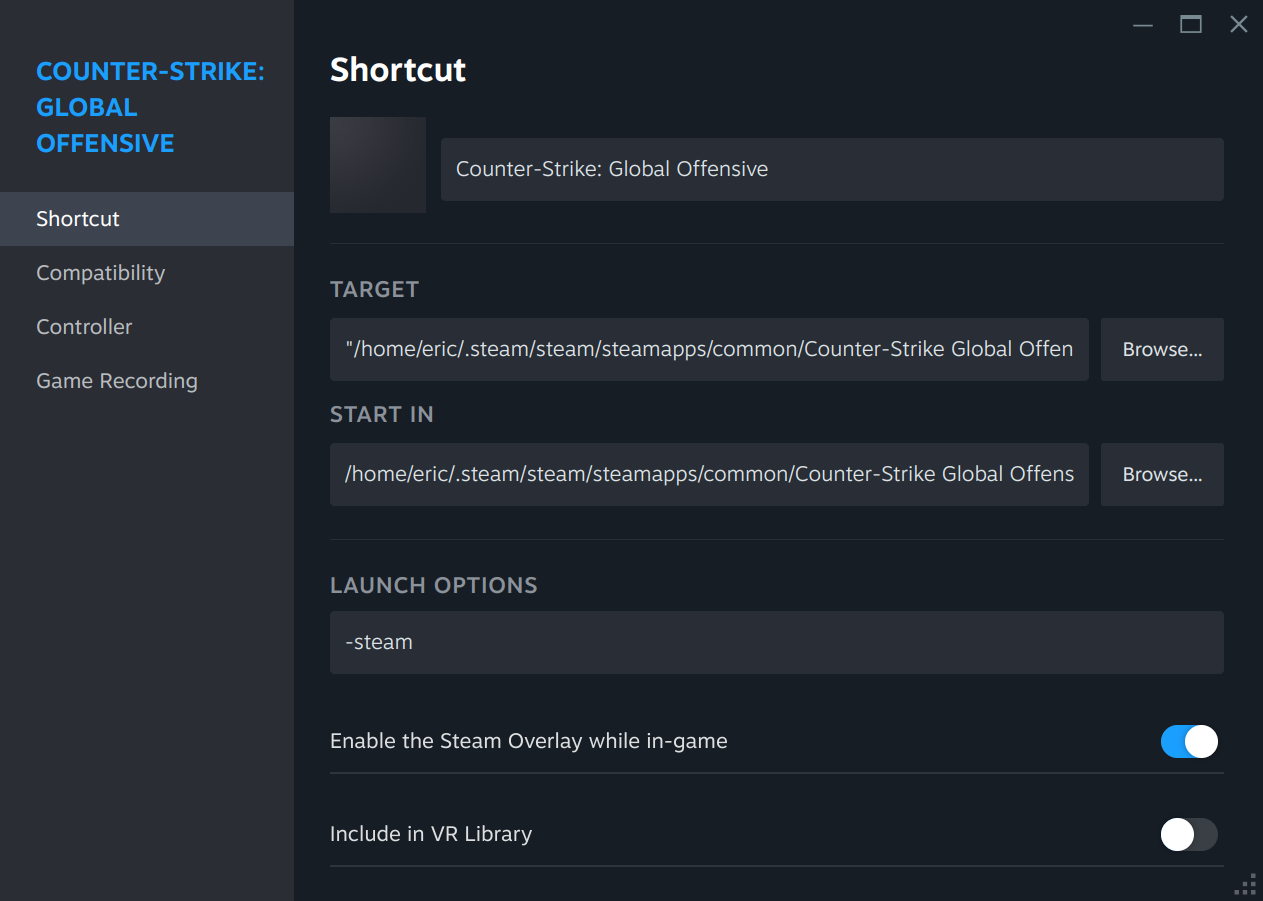
Task: Click the TARGET section label
Action: (374, 290)
